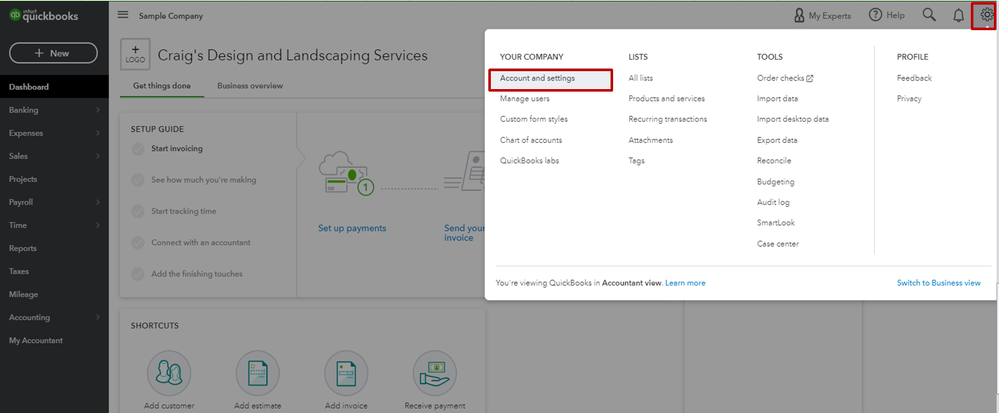Open Recurring transactions
Screen dimensions: 999x413
[x=668, y=119]
